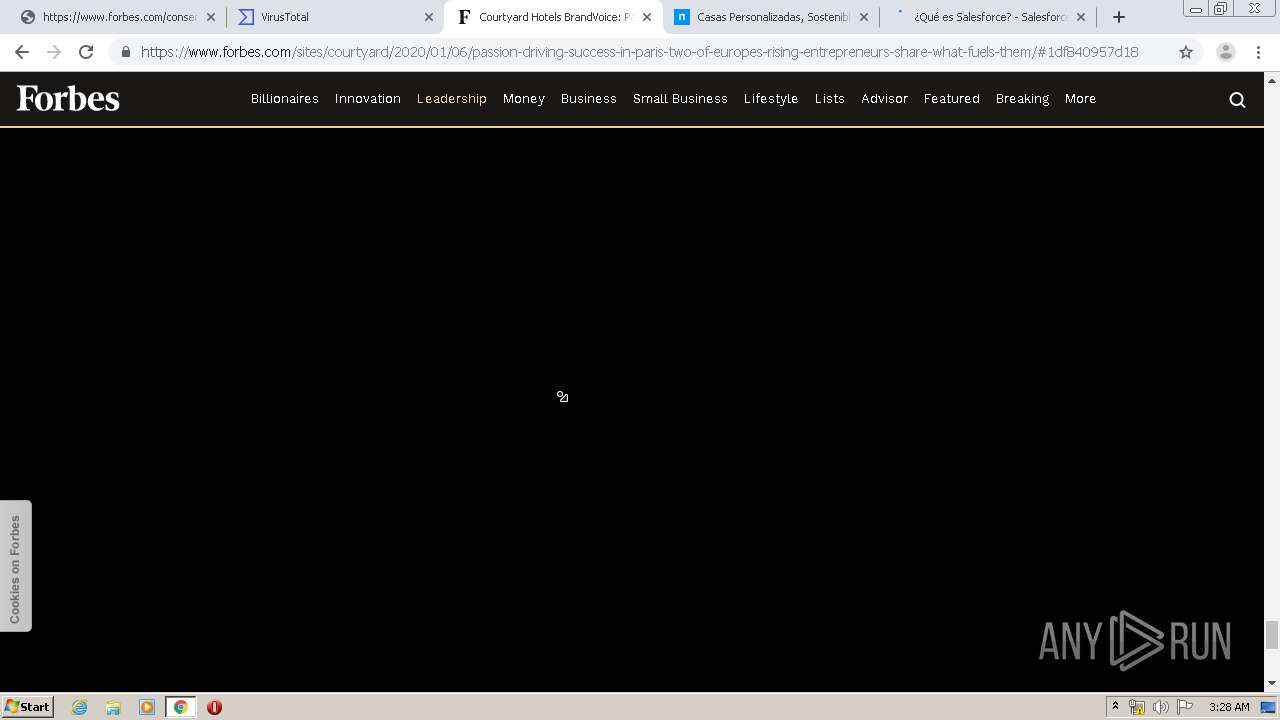
Task: Open Windows Media Player in taskbar
Action: (147, 707)
